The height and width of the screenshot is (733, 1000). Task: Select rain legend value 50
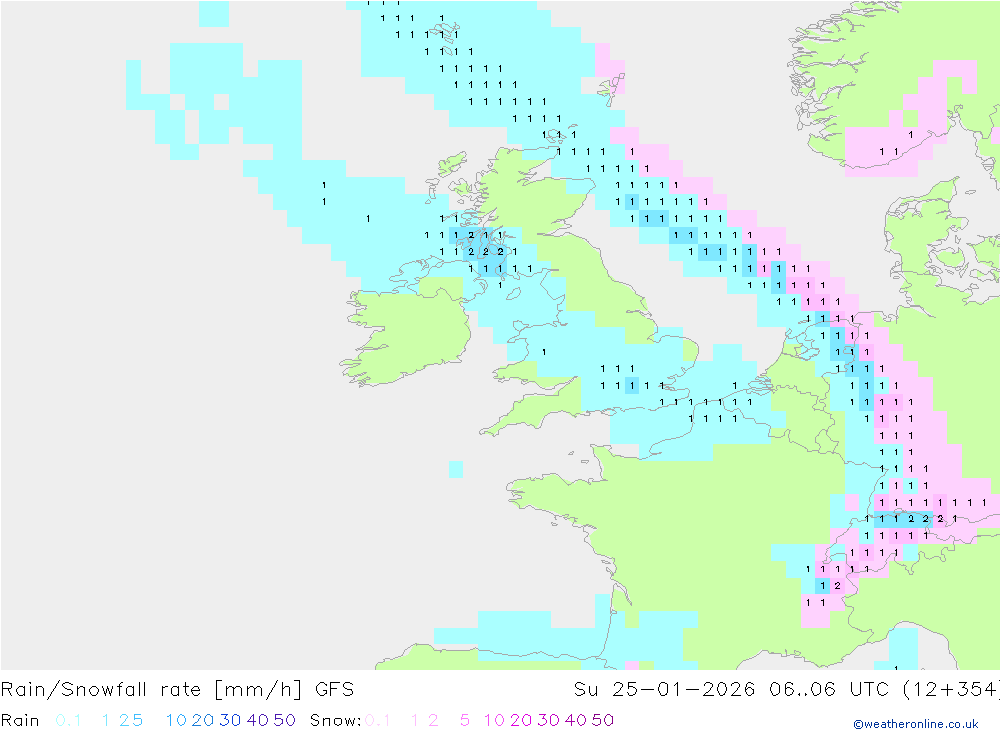point(284,720)
